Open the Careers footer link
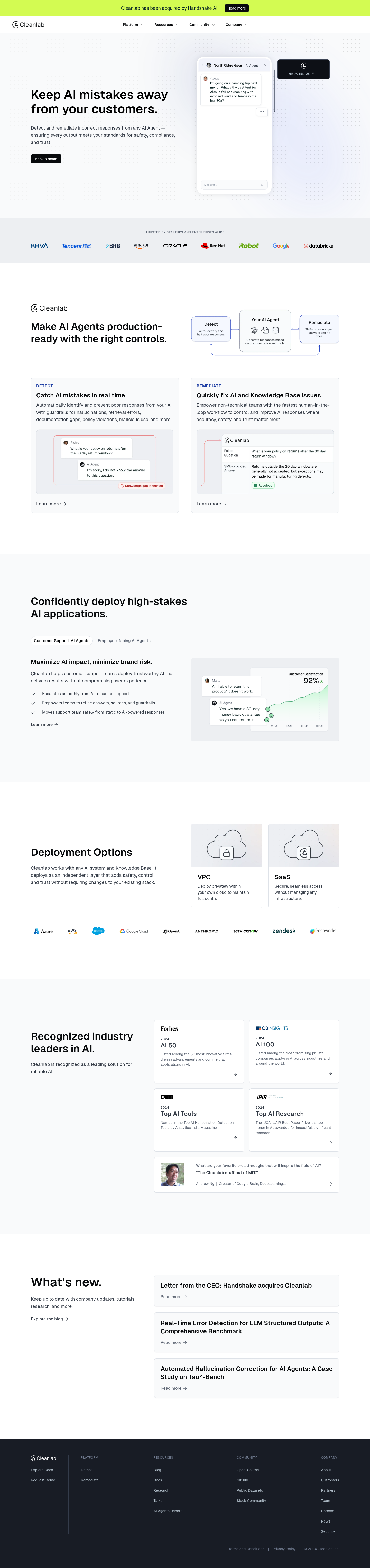The height and width of the screenshot is (1568, 370). coord(327,1511)
